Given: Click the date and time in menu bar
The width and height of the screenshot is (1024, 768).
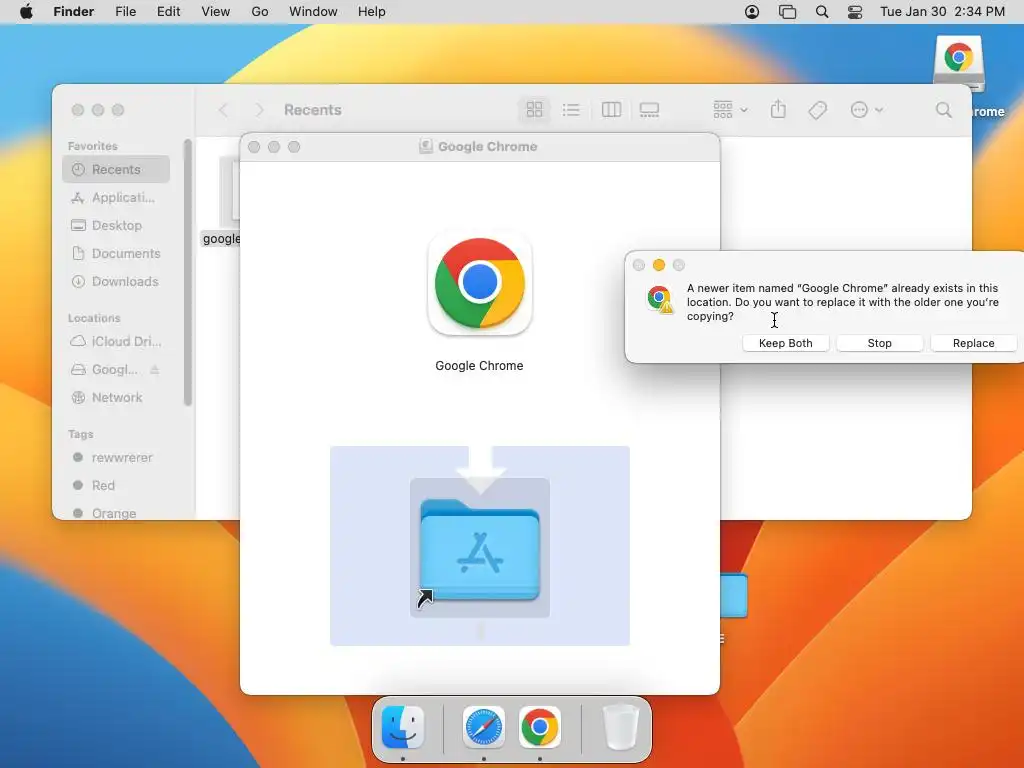Looking at the screenshot, I should click(942, 12).
